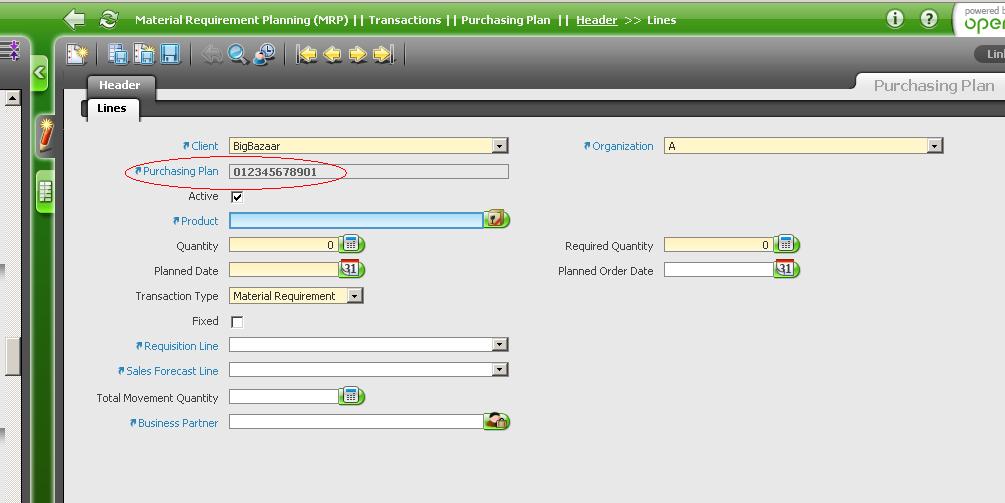Open the calendar for Planned Order Date
Image resolution: width=1005 pixels, height=503 pixels.
pyautogui.click(x=787, y=269)
